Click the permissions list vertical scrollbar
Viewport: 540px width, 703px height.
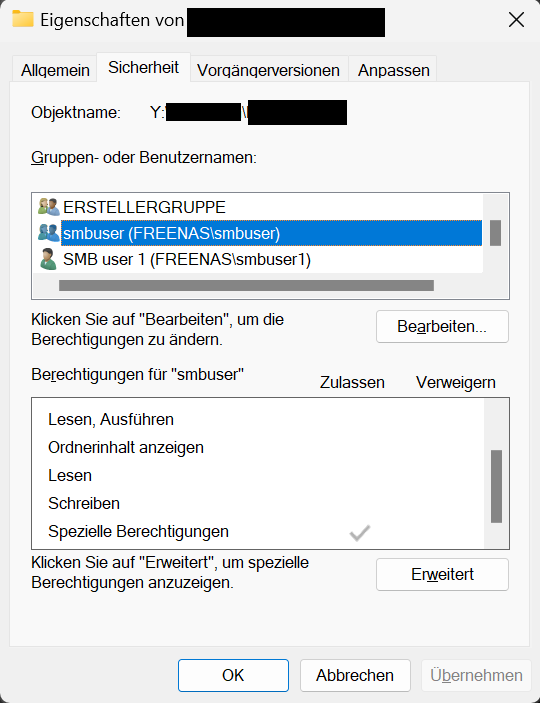click(496, 486)
